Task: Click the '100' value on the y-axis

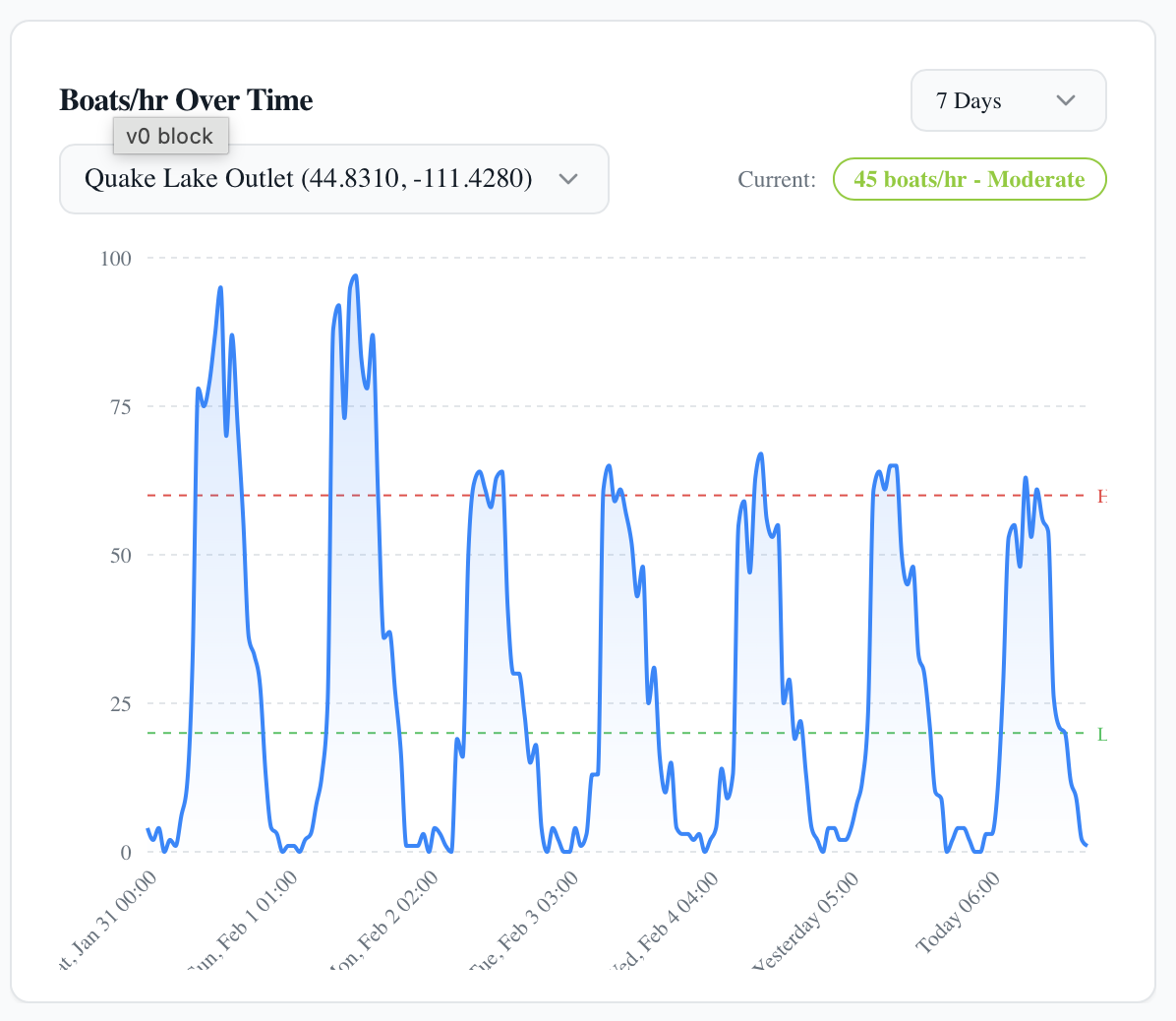Action: coord(116,259)
